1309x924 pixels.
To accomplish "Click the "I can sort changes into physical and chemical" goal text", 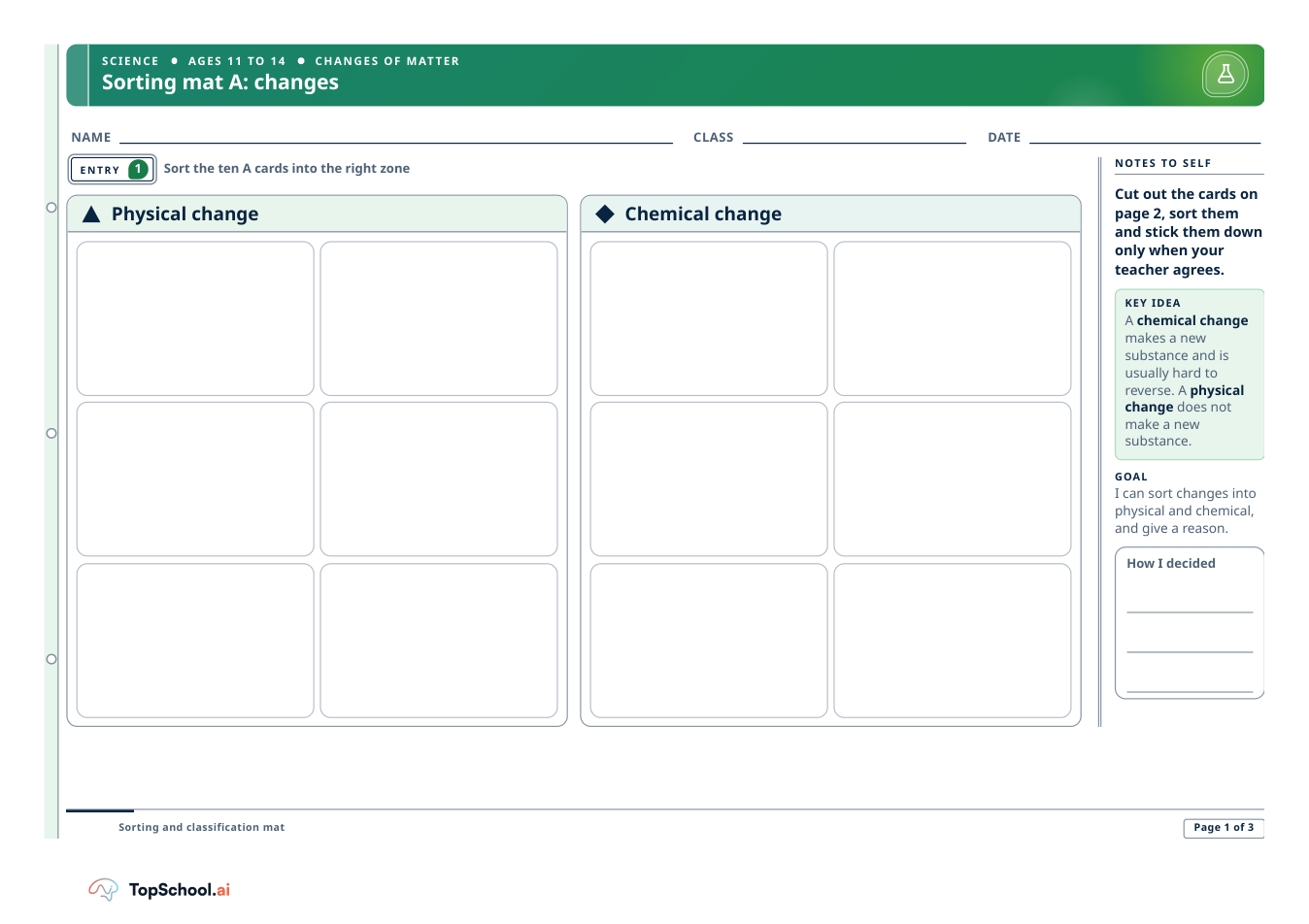I will coord(1186,511).
